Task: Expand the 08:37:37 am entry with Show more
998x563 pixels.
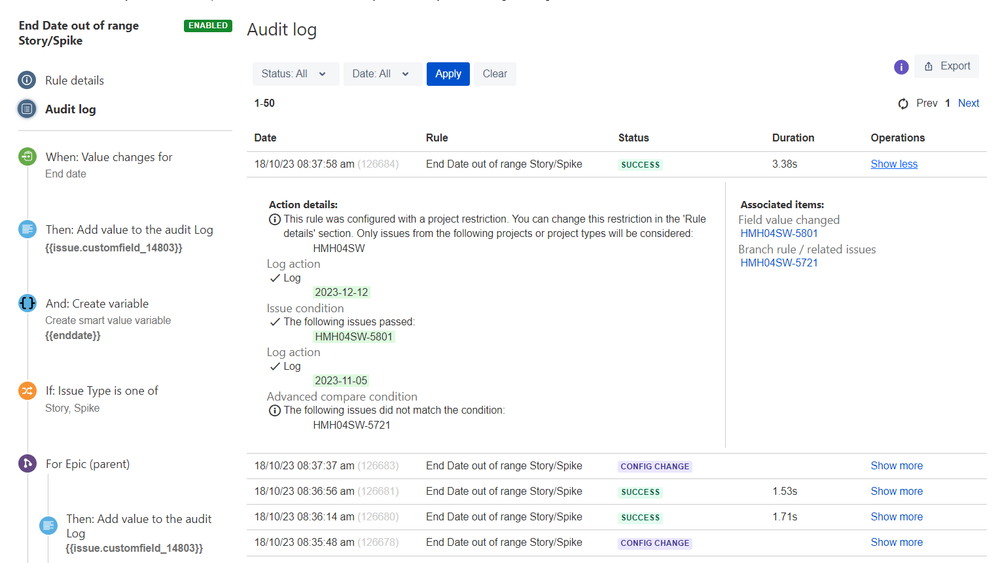Action: click(896, 466)
